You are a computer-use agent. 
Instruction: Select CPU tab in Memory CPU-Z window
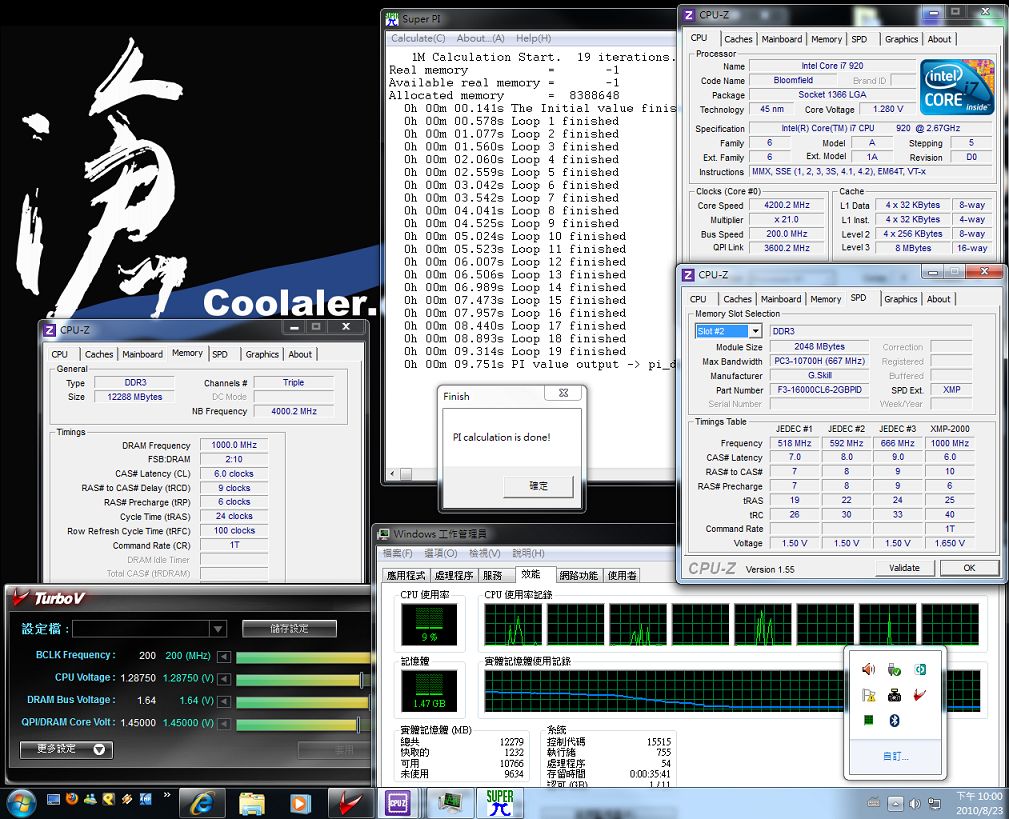tap(60, 354)
